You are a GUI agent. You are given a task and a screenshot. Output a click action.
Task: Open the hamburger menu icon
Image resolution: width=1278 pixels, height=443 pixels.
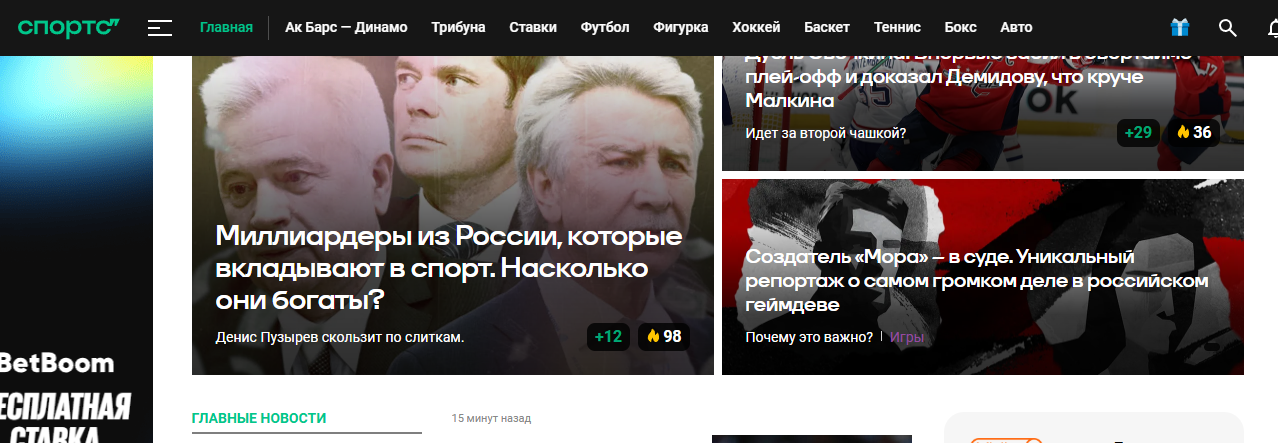[x=160, y=28]
